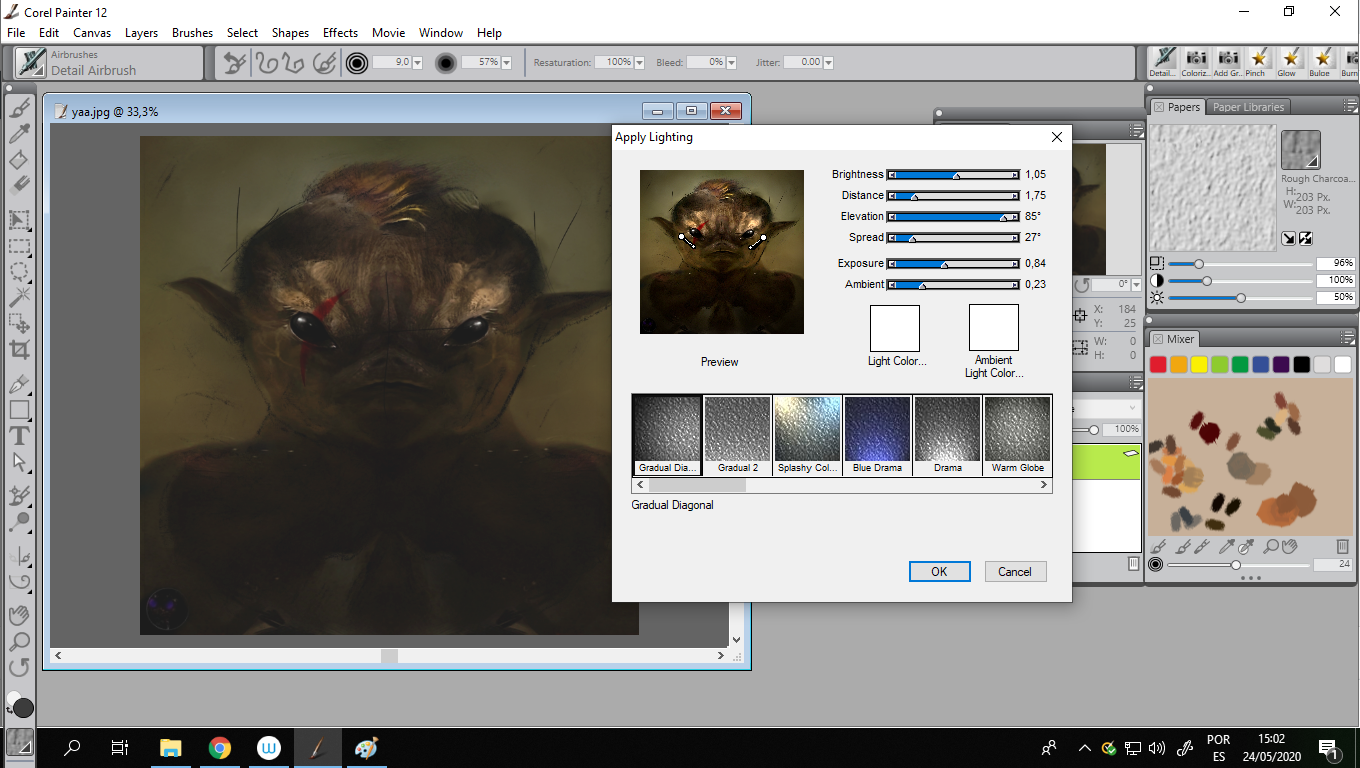Select the Paint Bucket tool

click(x=19, y=159)
